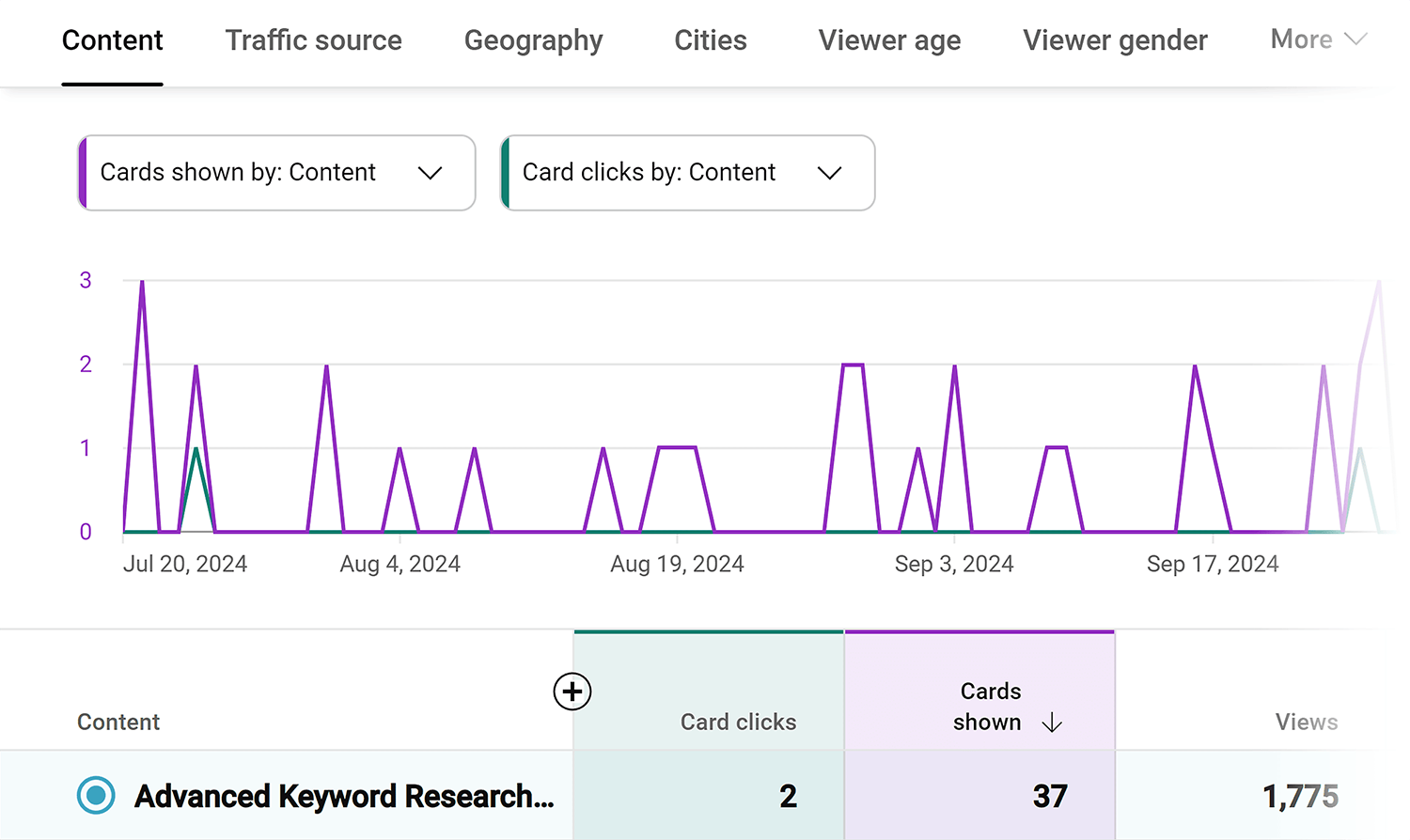Click the Sep 3, 2024 axis date

point(954,564)
